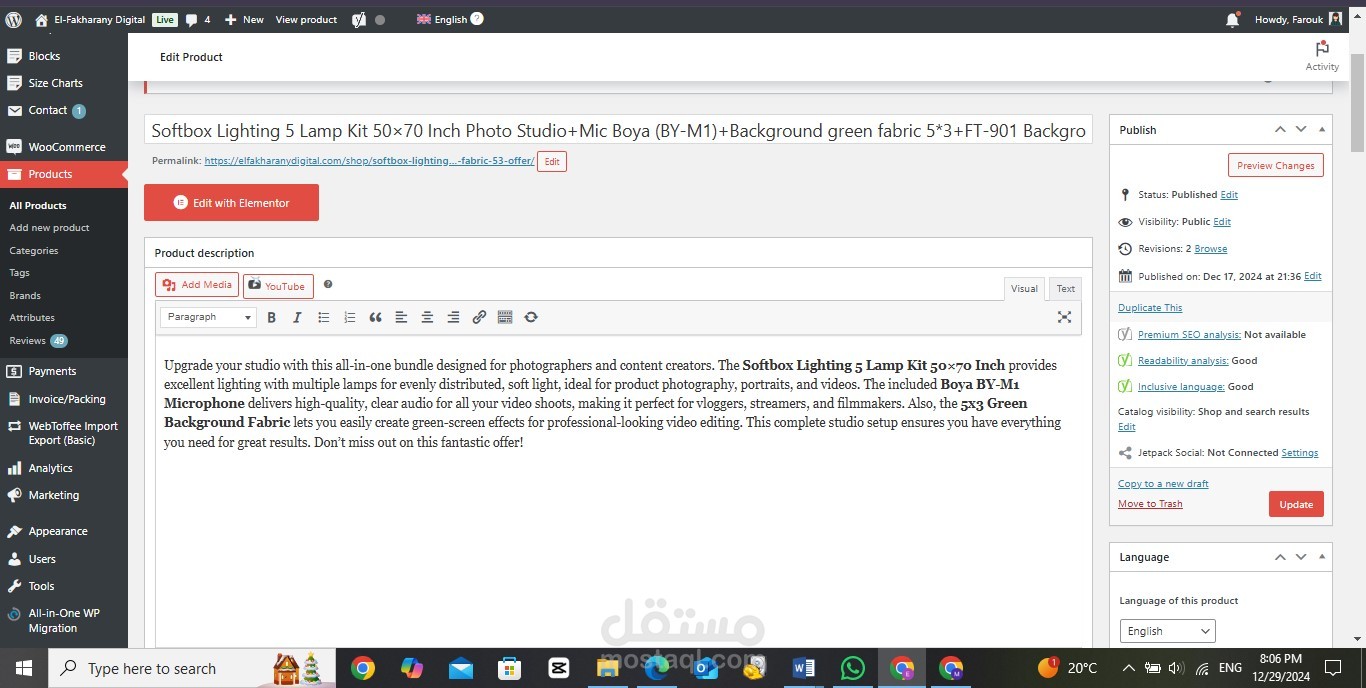Image resolution: width=1366 pixels, height=688 pixels.
Task: Click the YouTube insert button
Action: (x=278, y=286)
